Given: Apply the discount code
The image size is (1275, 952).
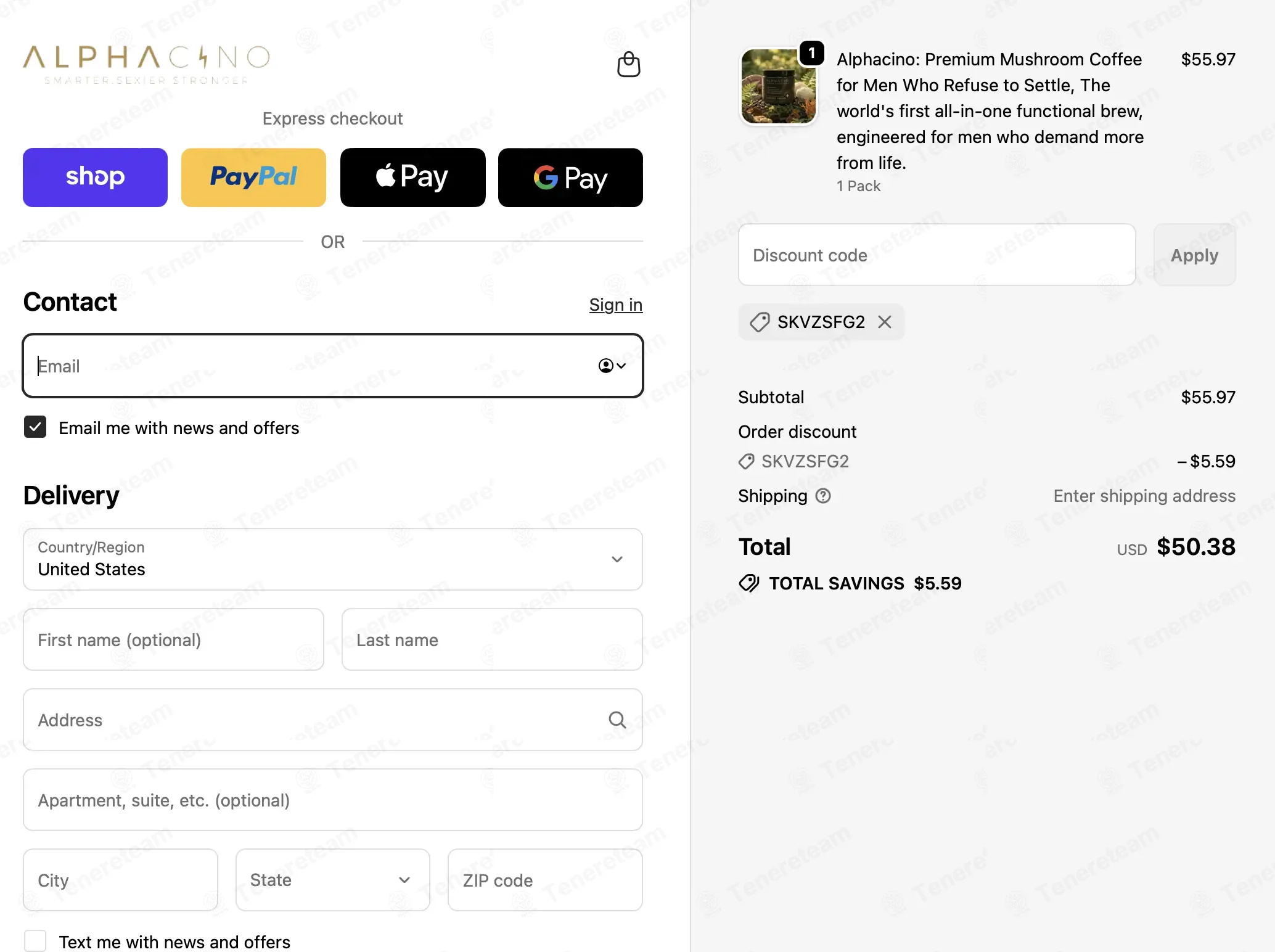Looking at the screenshot, I should point(1194,255).
